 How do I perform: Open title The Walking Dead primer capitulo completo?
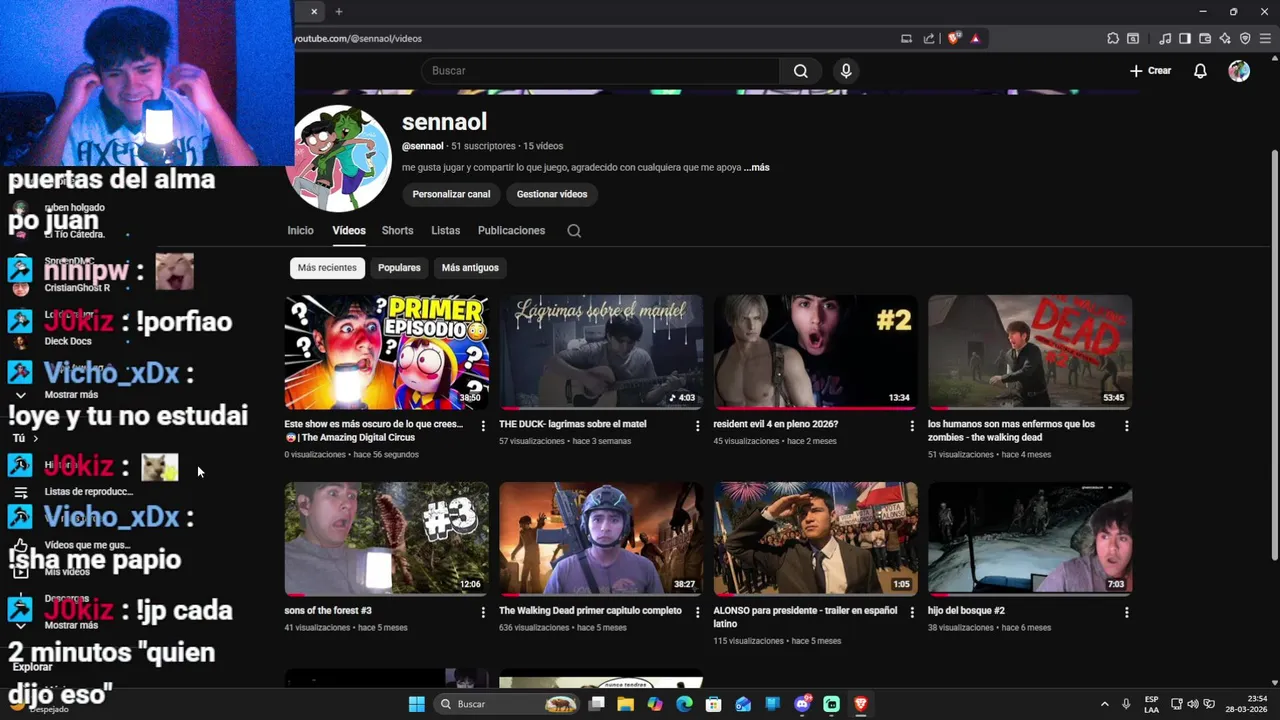click(590, 611)
